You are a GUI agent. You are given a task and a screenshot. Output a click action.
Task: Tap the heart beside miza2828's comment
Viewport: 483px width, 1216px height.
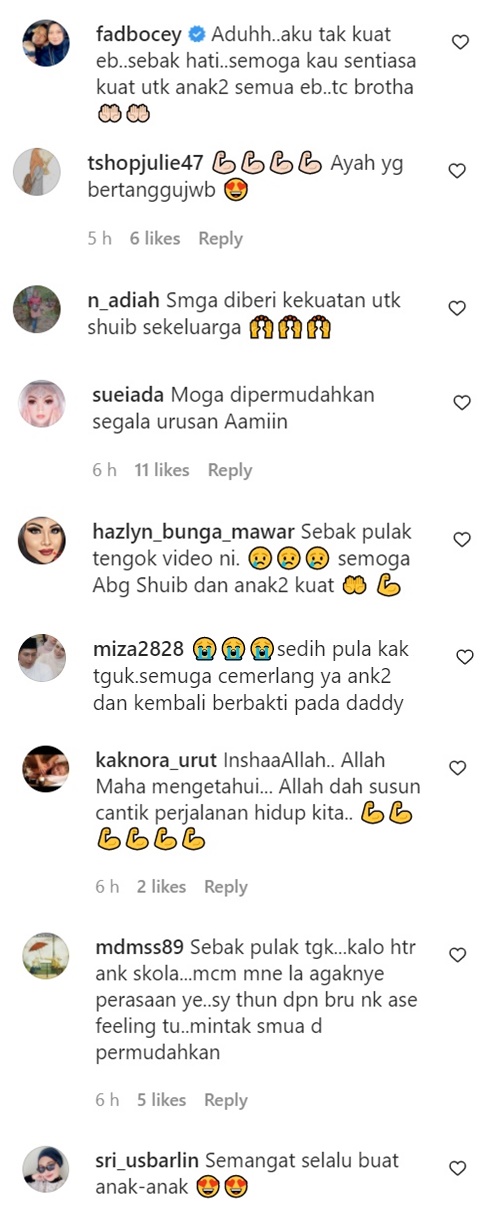point(464,657)
